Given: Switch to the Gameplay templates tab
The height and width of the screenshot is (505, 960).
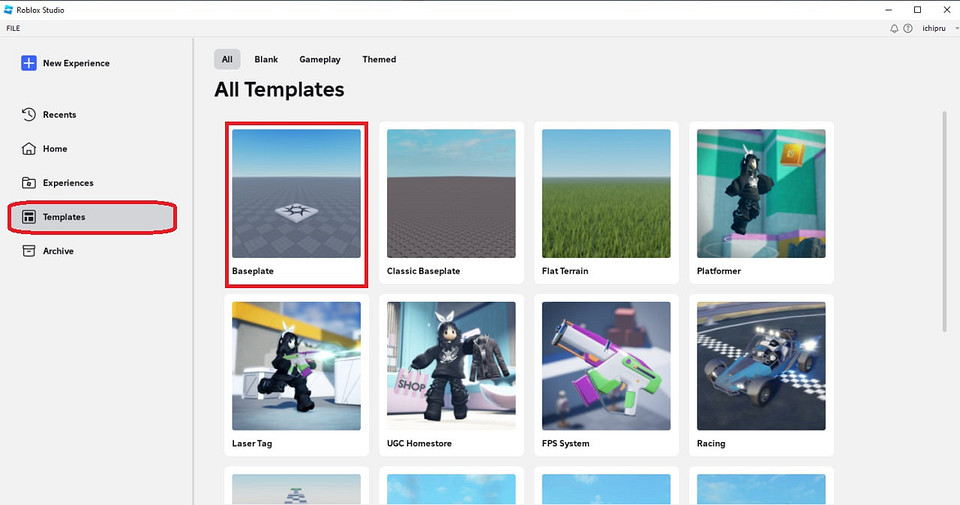Looking at the screenshot, I should [x=320, y=60].
